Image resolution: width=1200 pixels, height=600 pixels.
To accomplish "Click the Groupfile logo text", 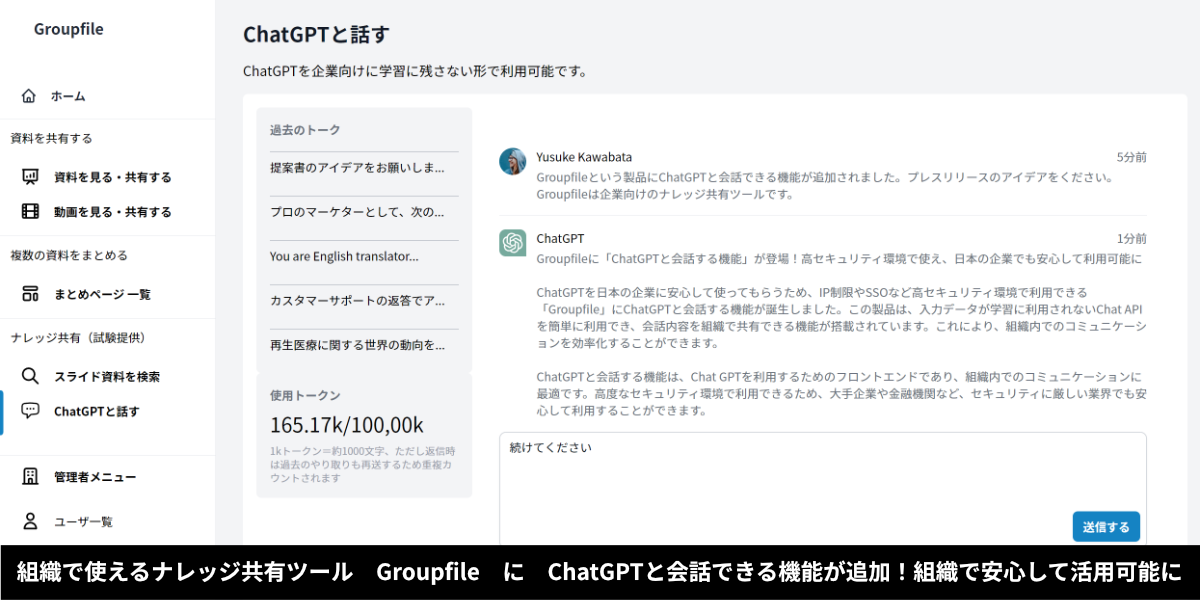I will point(69,30).
